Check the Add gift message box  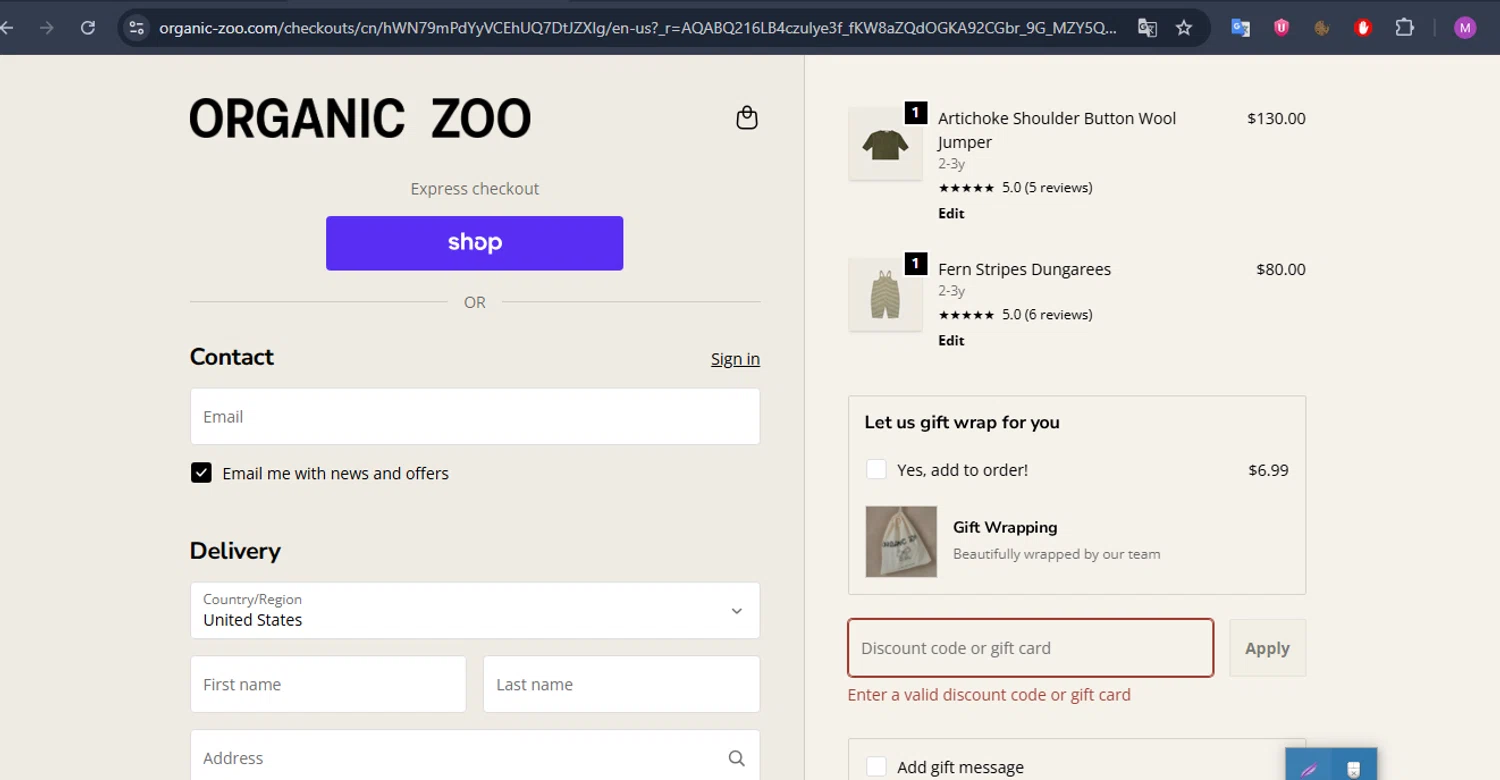(876, 767)
